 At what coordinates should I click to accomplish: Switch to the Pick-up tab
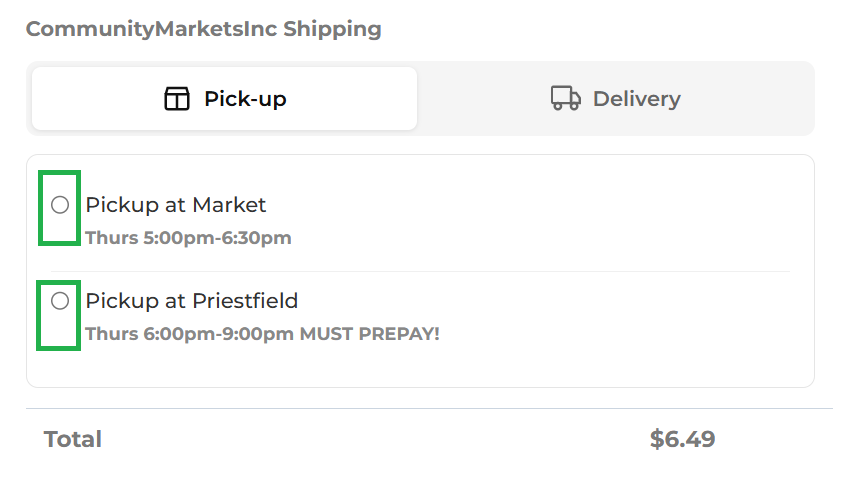click(x=224, y=99)
